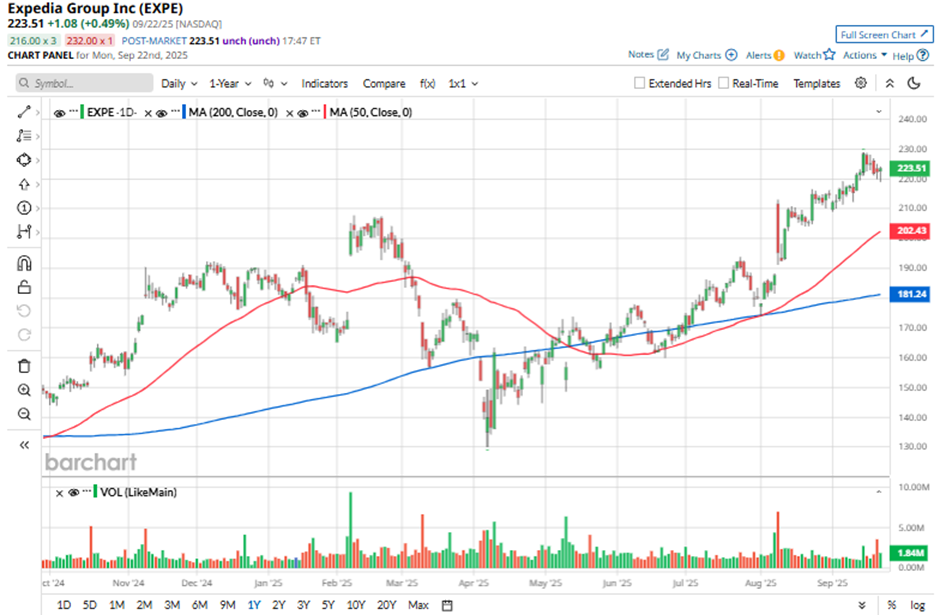Screen dimensions: 940x615
Task: Open the 1-Year period dropdown
Action: coord(230,83)
